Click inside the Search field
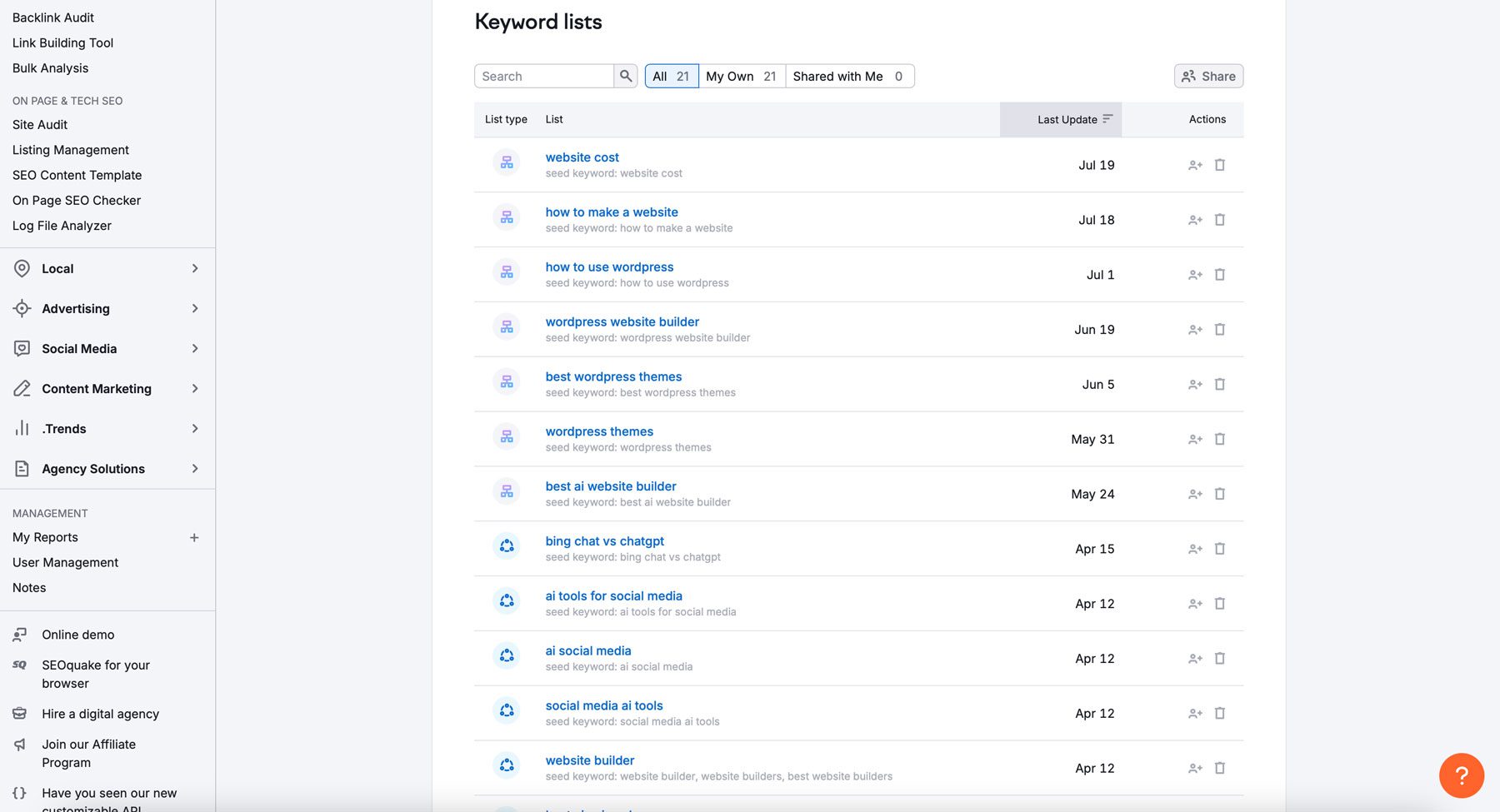The image size is (1500, 812). pyautogui.click(x=542, y=76)
